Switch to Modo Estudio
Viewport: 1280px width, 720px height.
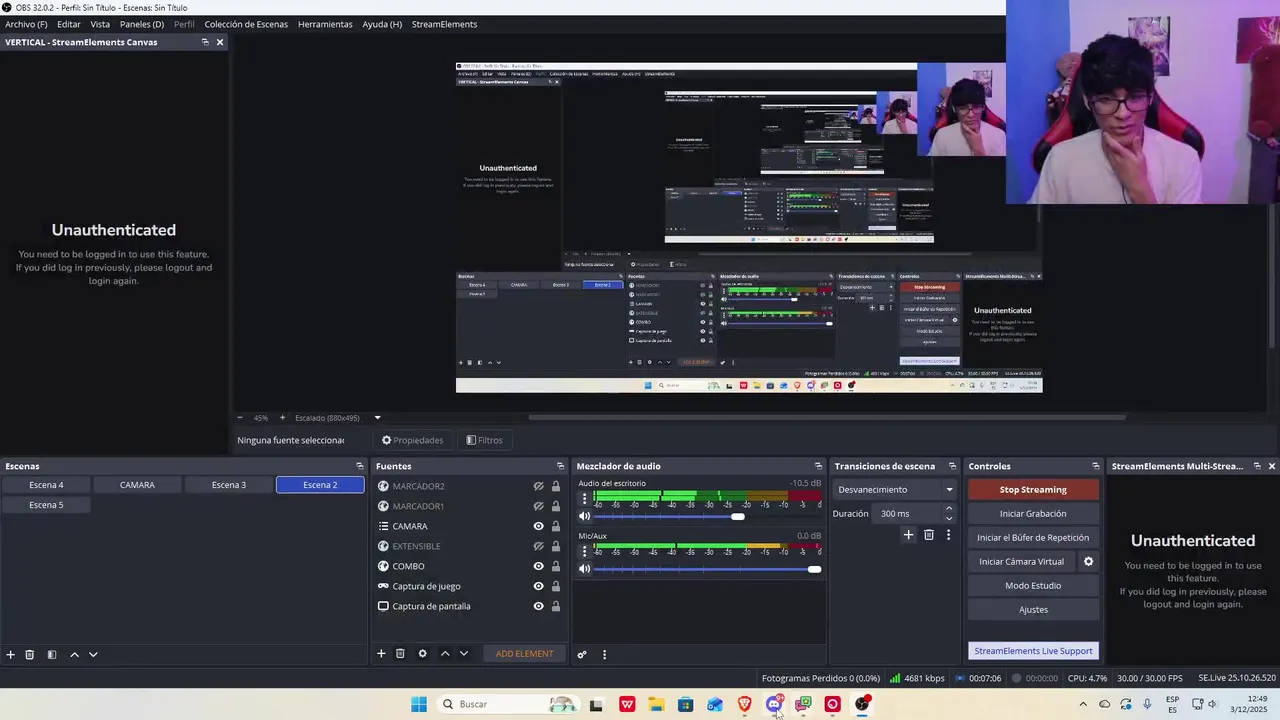pyautogui.click(x=1033, y=586)
